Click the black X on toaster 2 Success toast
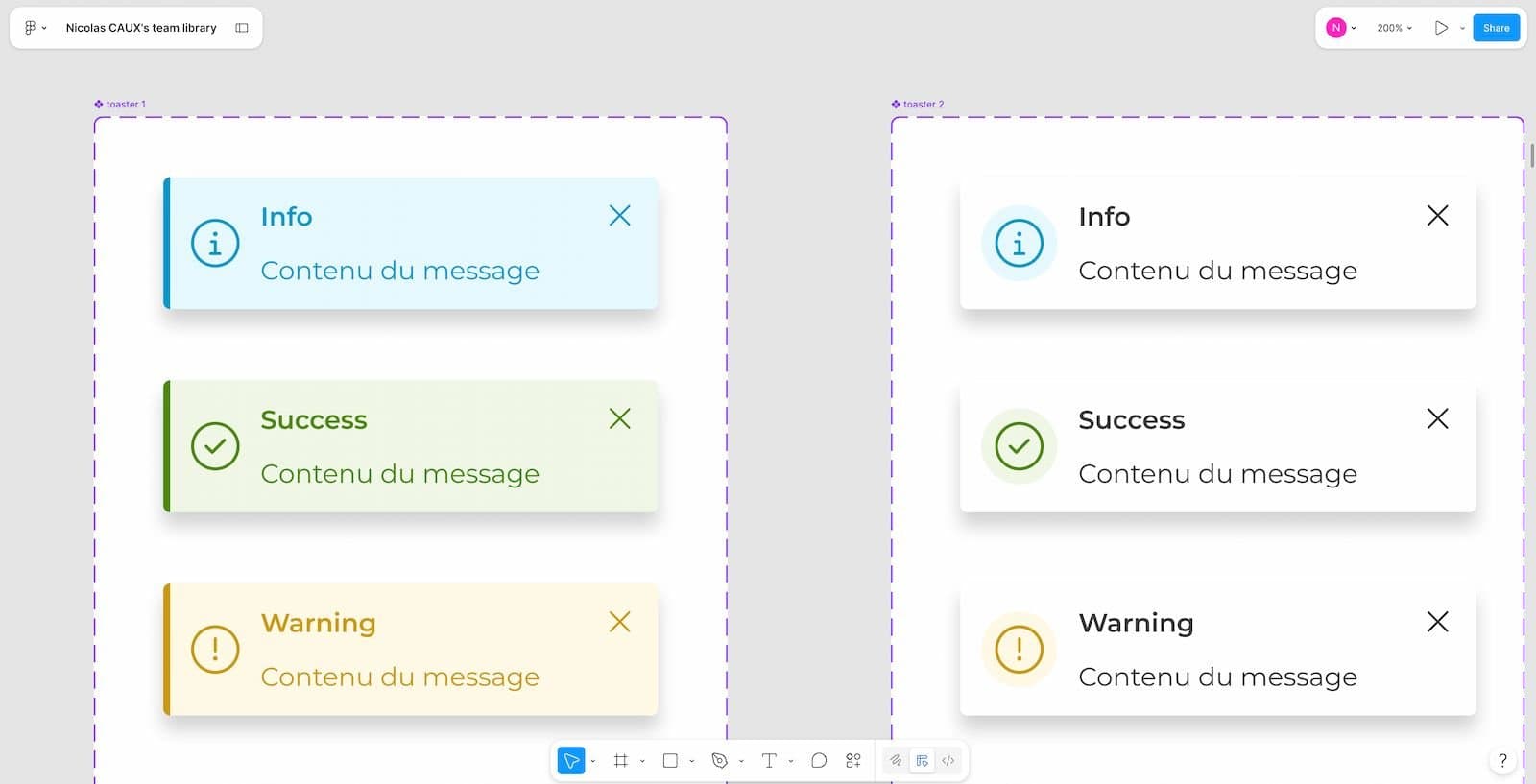Image resolution: width=1536 pixels, height=784 pixels. 1437,418
